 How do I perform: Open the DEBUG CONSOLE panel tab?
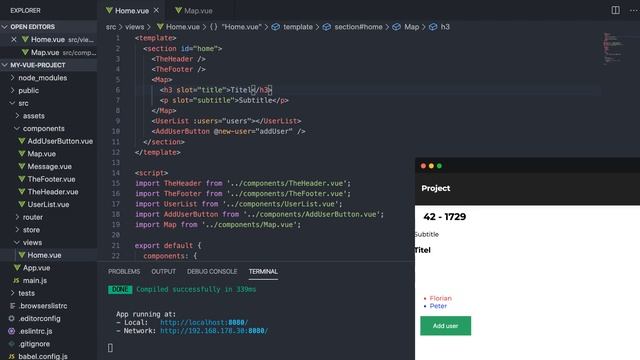click(212, 271)
